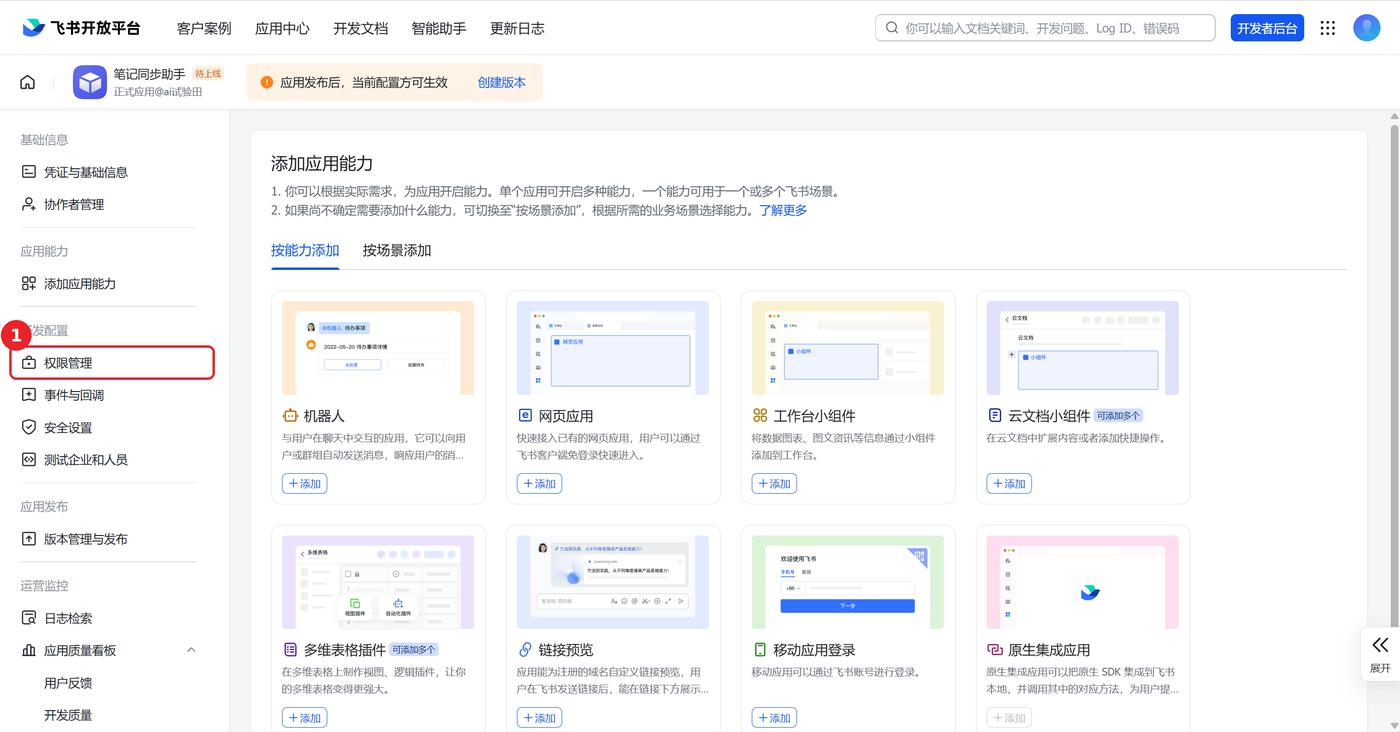Click the 添加应用能力 sidebar icon
1400x732 pixels.
pyautogui.click(x=29, y=283)
